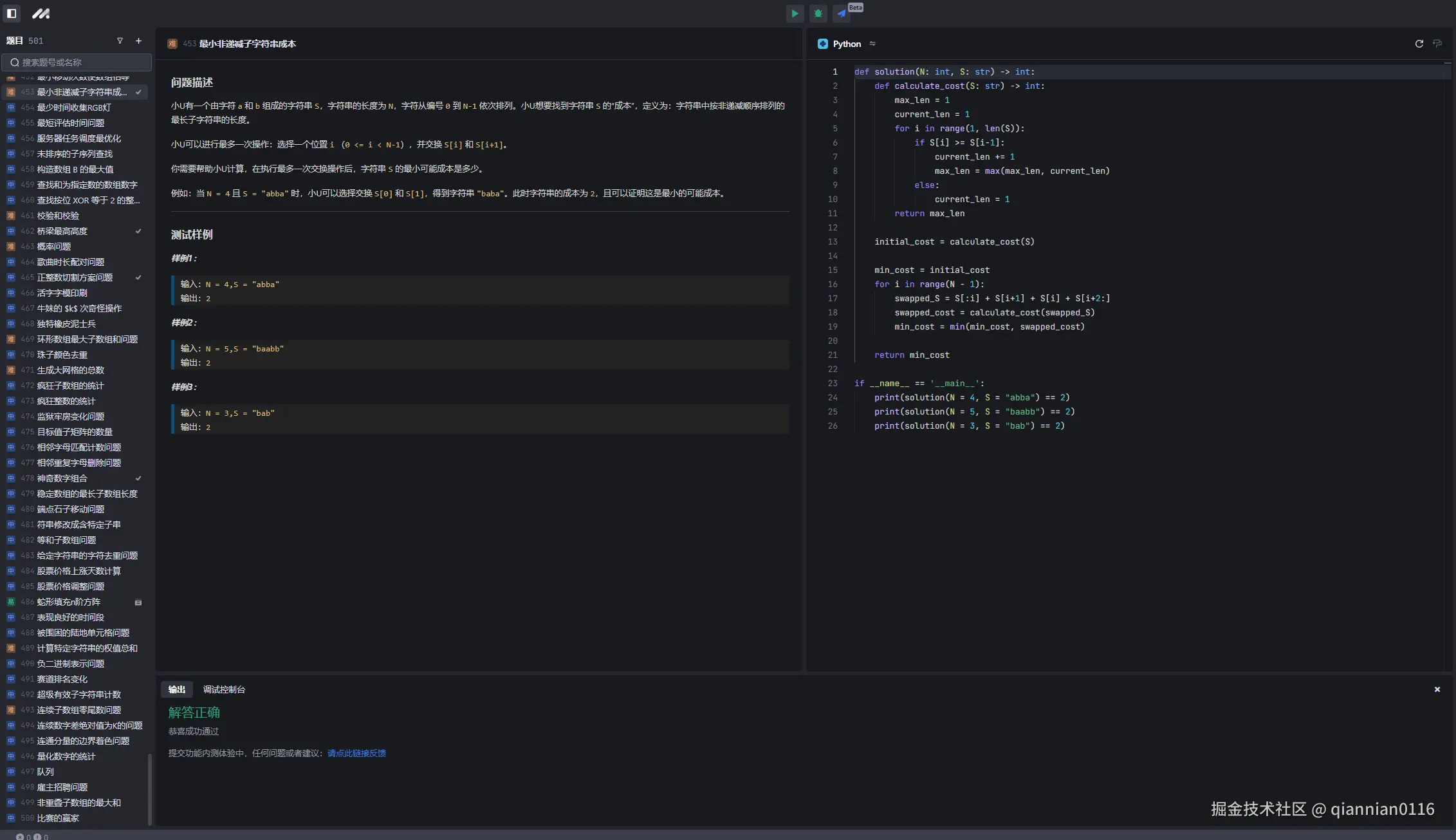
Task: Open problem 465 正整数切割方案问题
Action: 75,277
